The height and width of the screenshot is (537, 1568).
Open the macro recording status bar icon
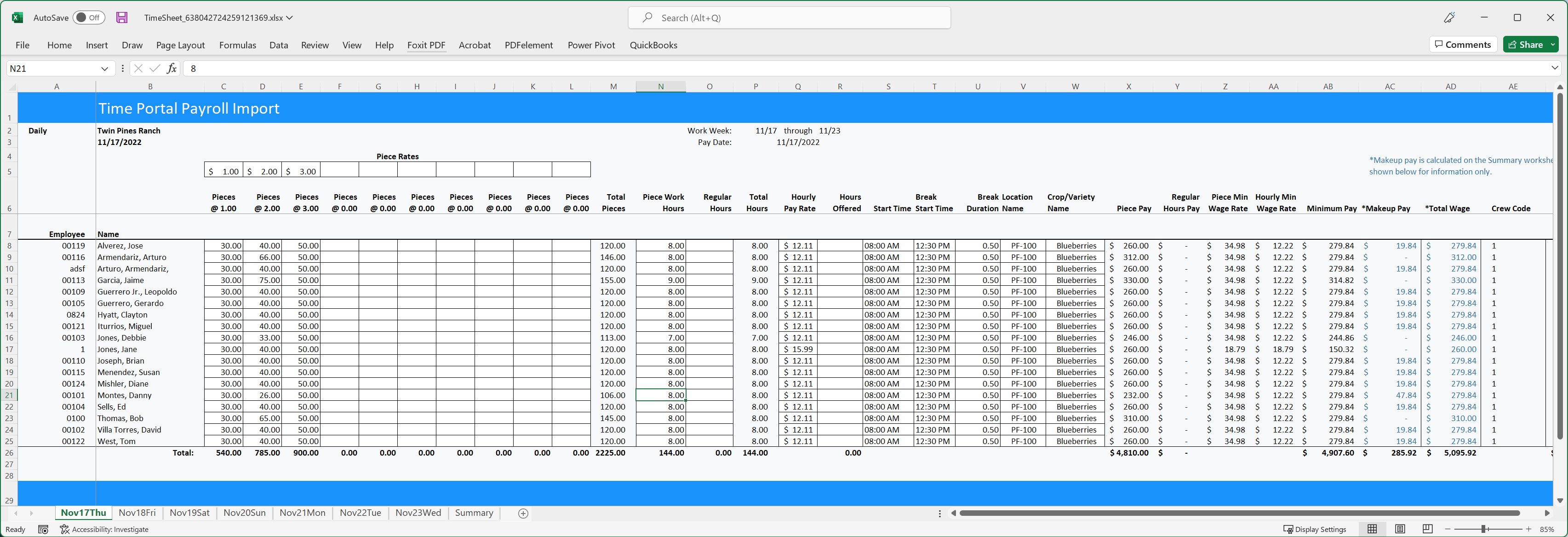pyautogui.click(x=43, y=529)
